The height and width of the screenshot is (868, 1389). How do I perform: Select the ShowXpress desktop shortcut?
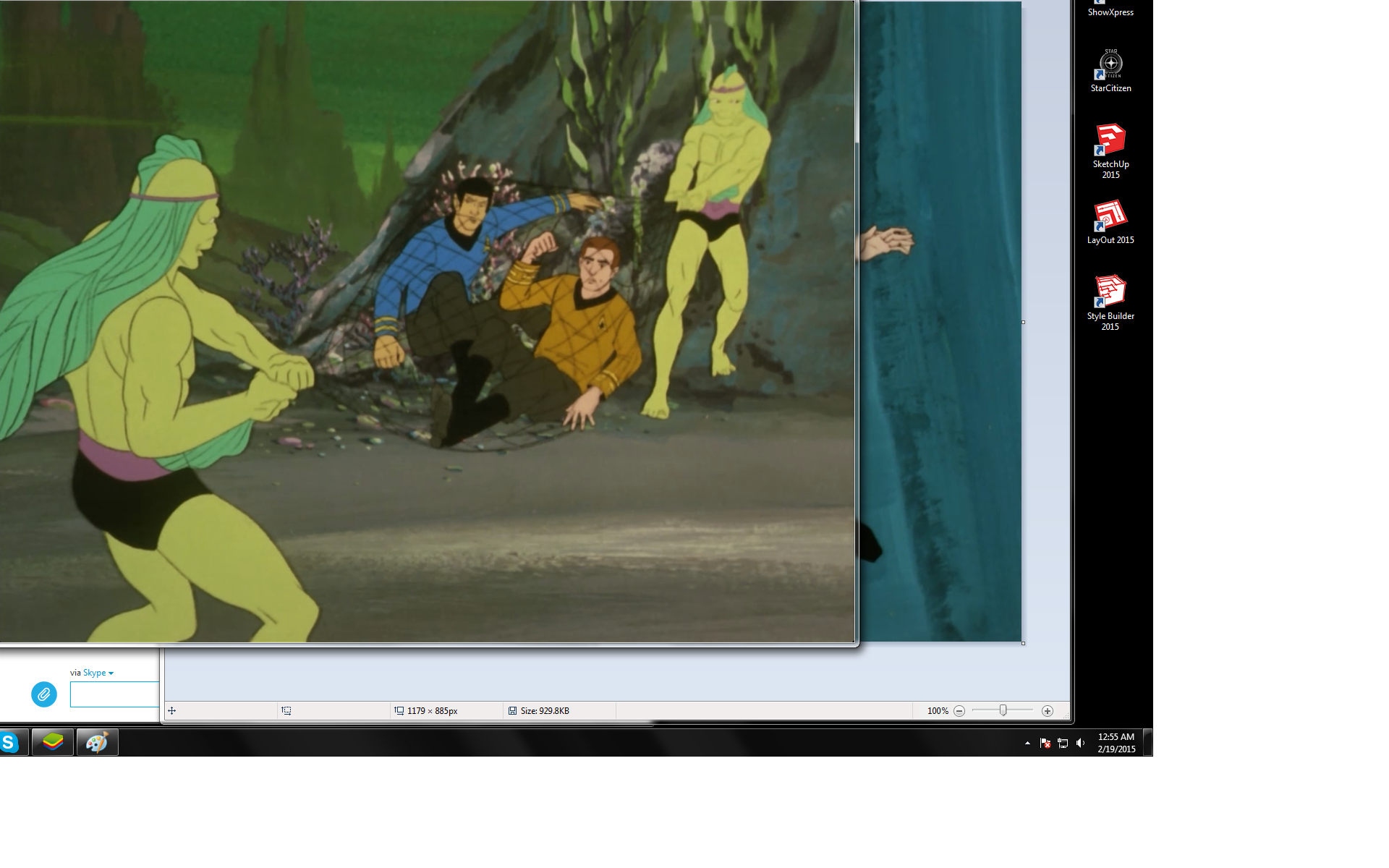1110,10
